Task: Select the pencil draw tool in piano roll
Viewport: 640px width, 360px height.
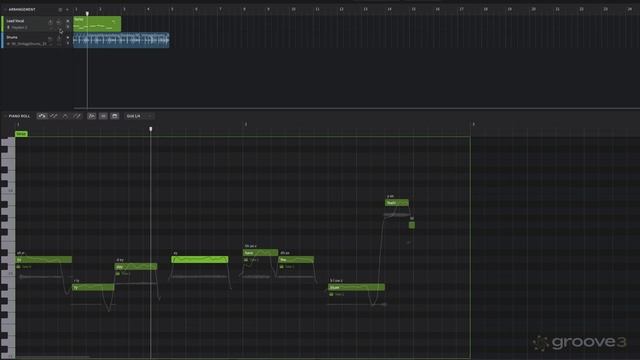Action: coord(53,116)
